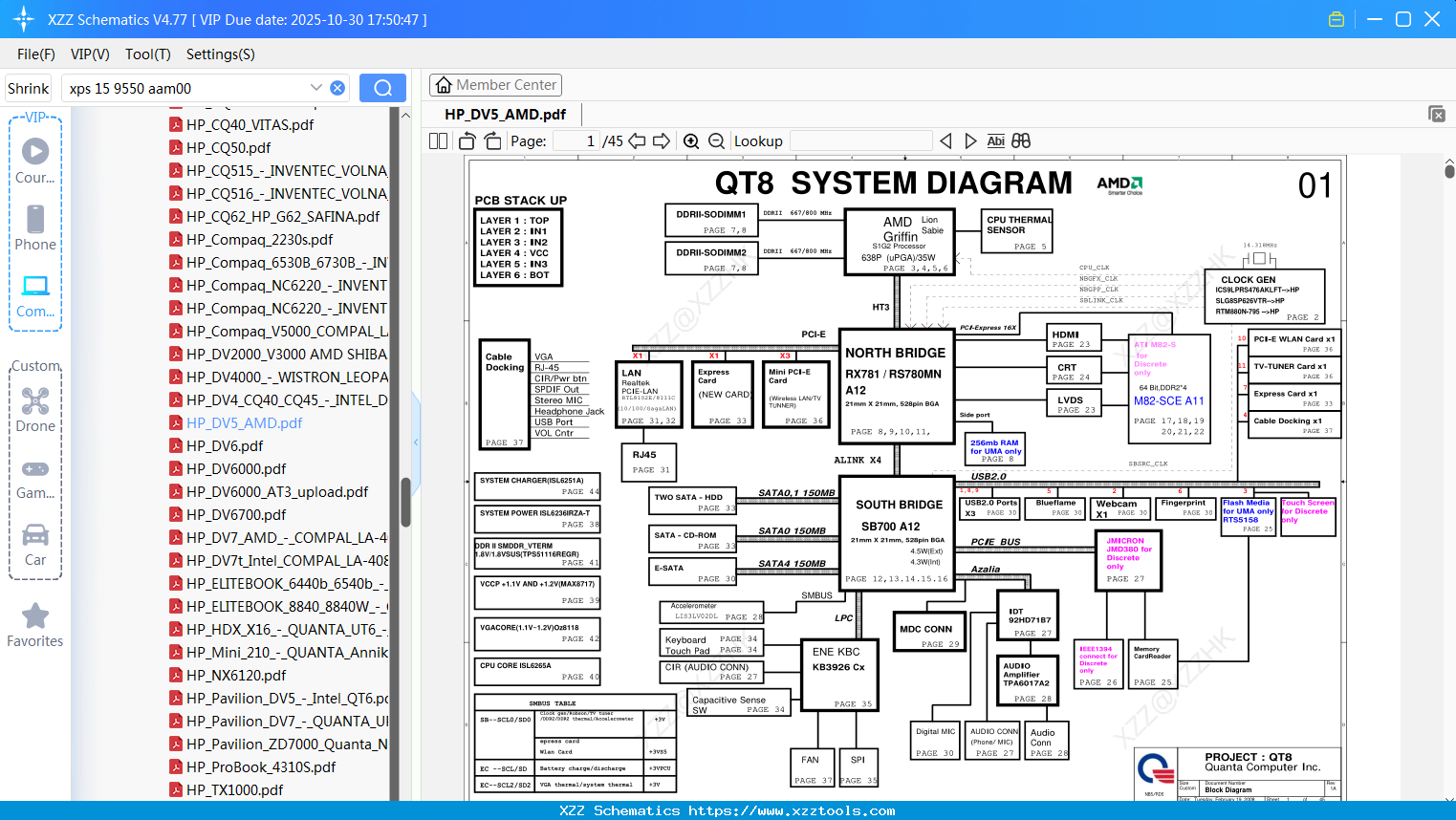The width and height of the screenshot is (1456, 820).
Task: Click the NORTH BRIDGE block in diagram
Action: pyautogui.click(x=897, y=387)
